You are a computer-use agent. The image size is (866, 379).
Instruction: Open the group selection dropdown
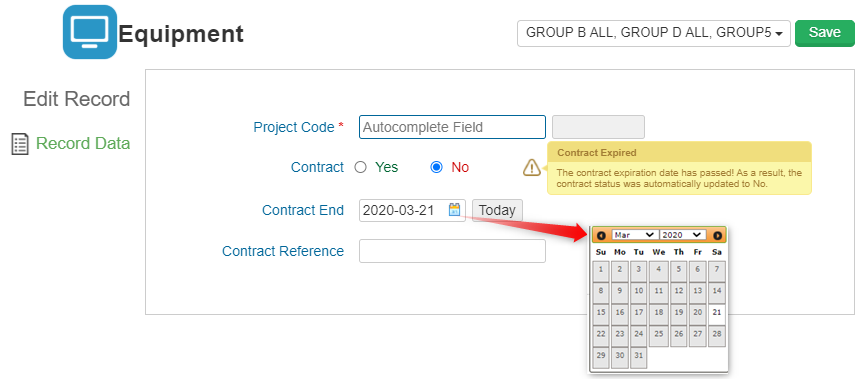click(654, 33)
